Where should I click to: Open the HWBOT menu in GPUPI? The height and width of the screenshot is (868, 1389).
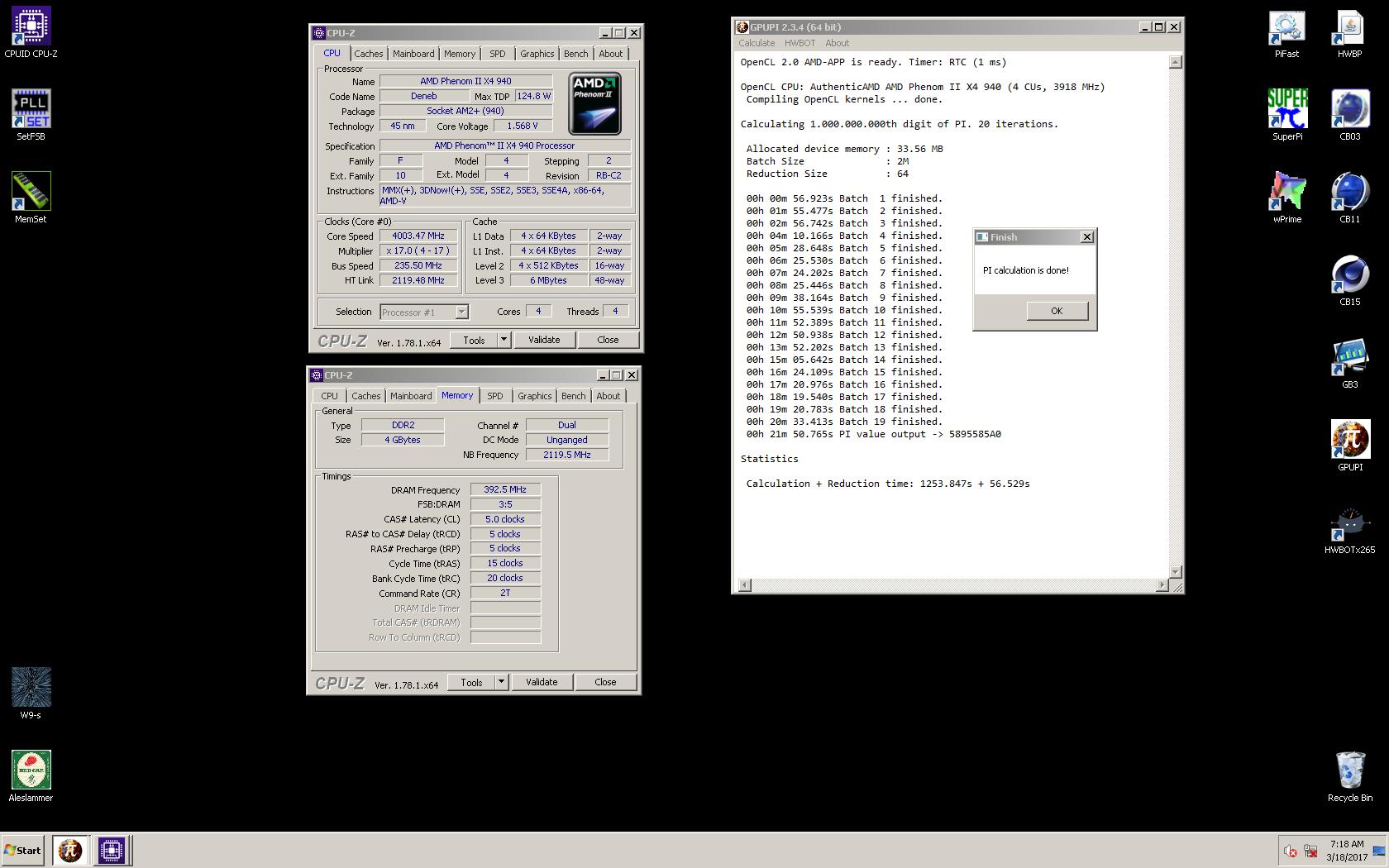point(800,43)
